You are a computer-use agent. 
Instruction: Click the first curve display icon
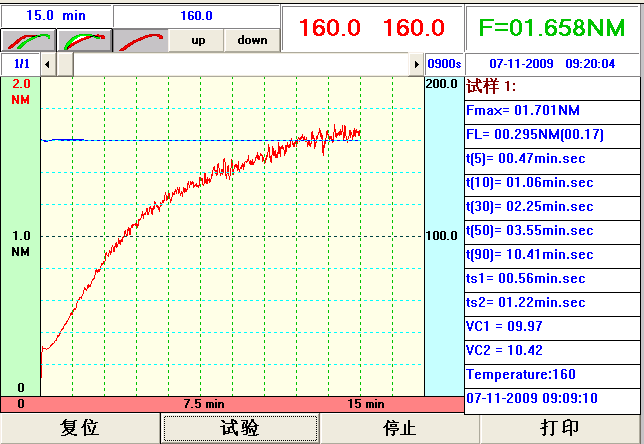coord(27,40)
